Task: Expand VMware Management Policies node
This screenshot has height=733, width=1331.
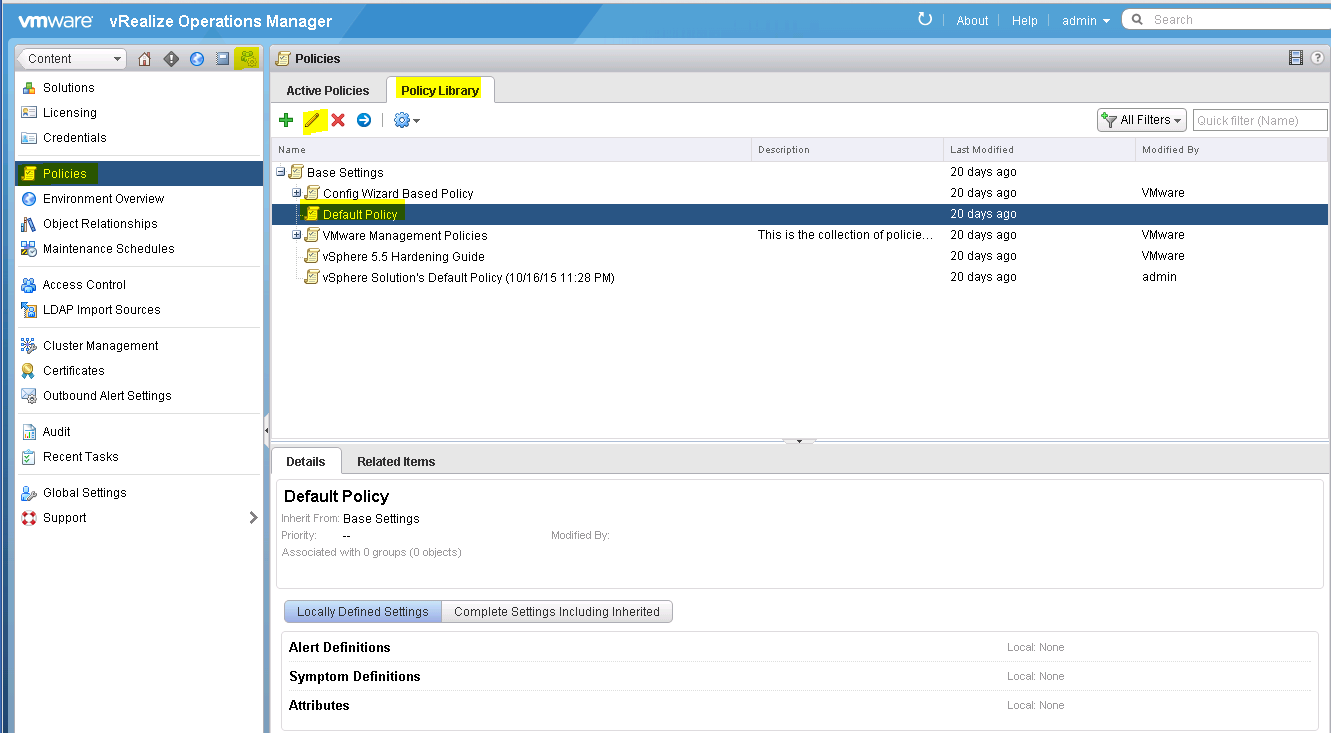Action: click(297, 235)
